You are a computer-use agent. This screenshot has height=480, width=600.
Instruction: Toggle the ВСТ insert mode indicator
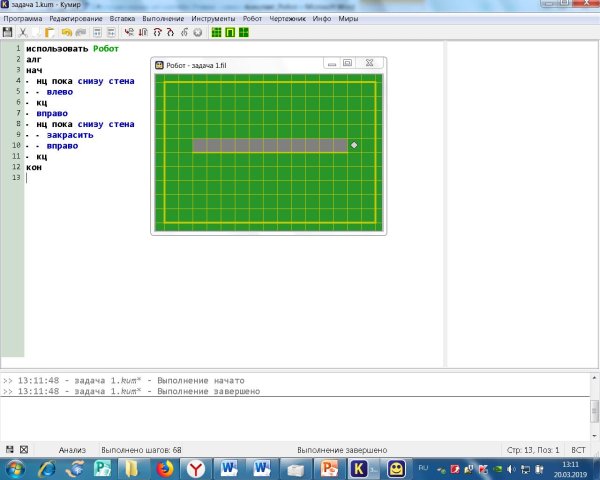click(x=578, y=450)
